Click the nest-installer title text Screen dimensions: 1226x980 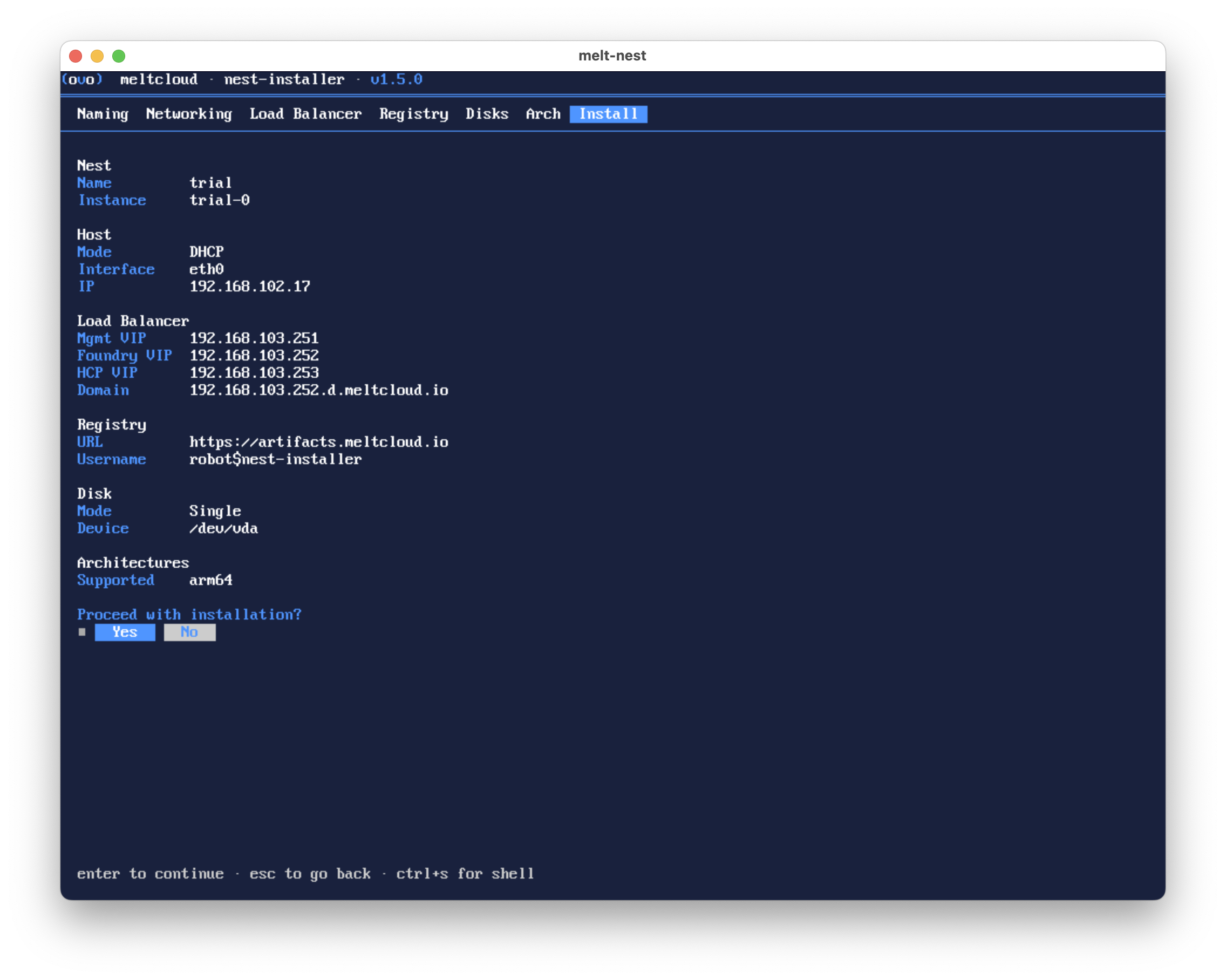coord(284,79)
